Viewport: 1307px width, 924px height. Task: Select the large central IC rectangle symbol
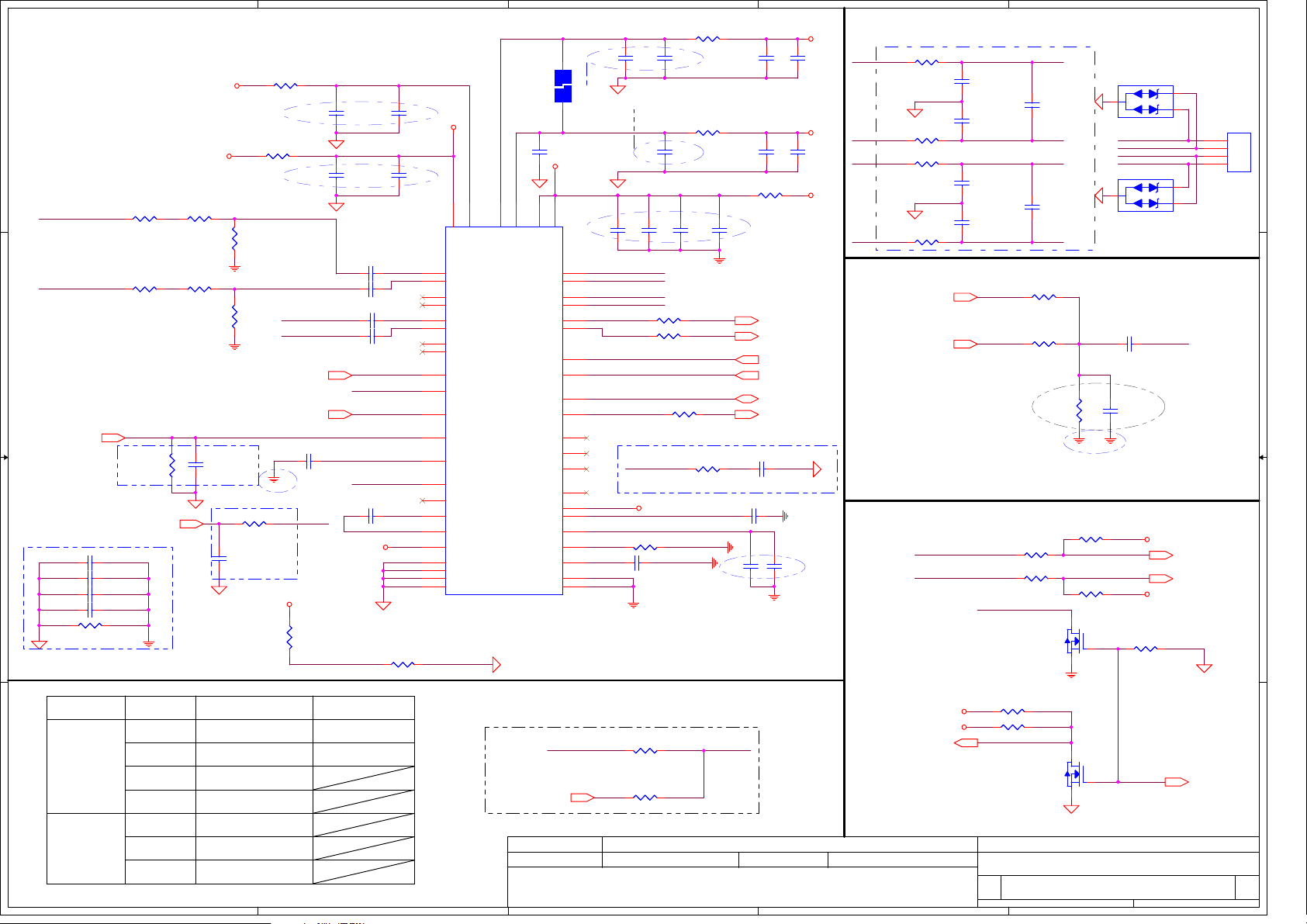coord(504,410)
